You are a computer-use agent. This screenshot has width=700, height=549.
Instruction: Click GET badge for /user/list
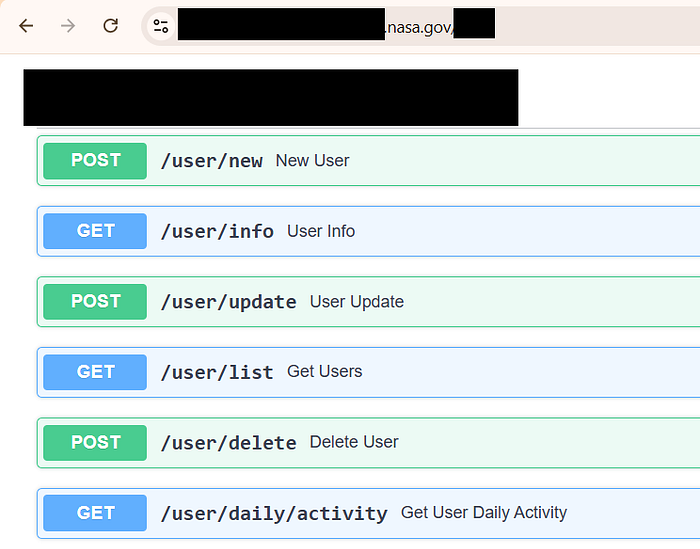pyautogui.click(x=95, y=372)
